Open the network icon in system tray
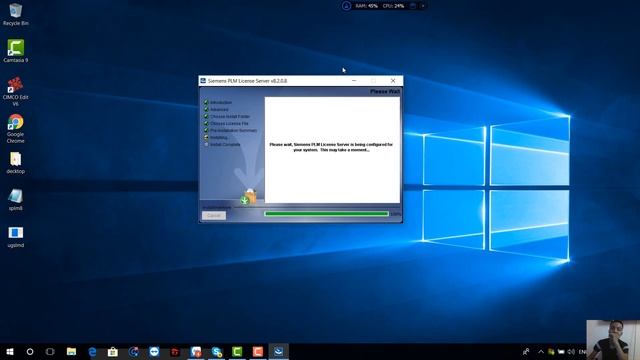This screenshot has height=360, width=640. (561, 351)
